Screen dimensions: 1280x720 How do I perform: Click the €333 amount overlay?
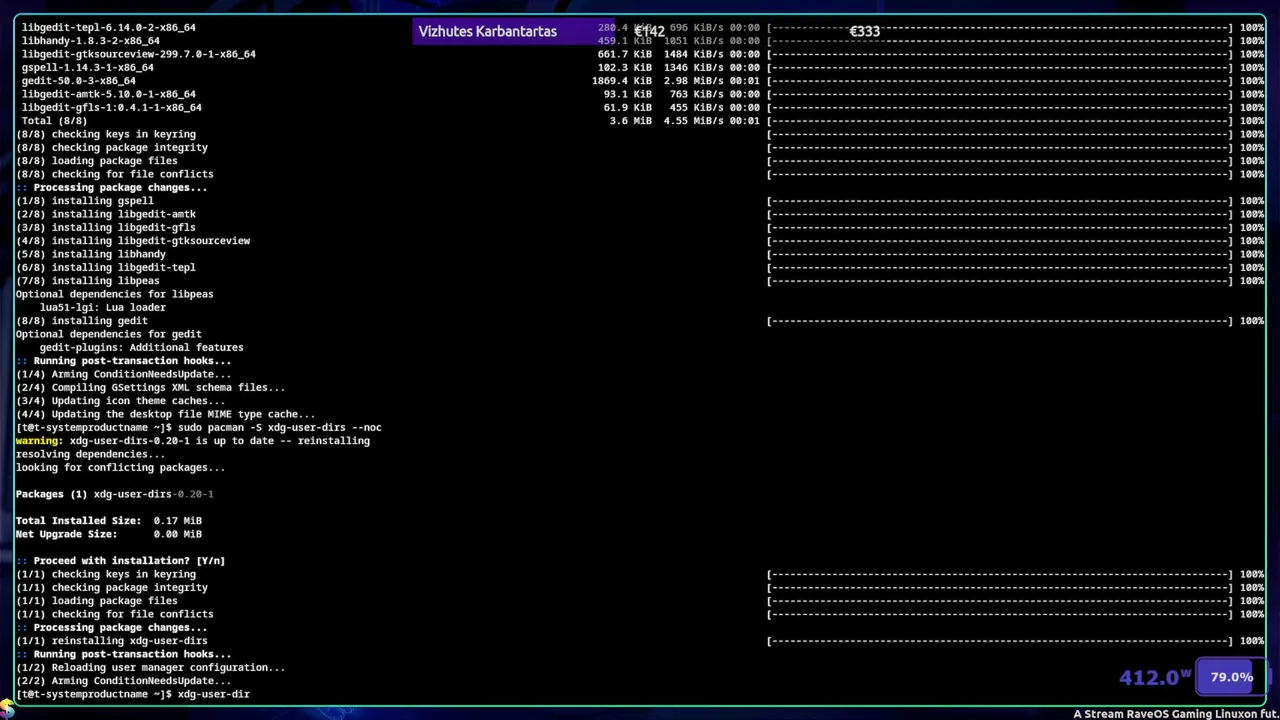(864, 32)
